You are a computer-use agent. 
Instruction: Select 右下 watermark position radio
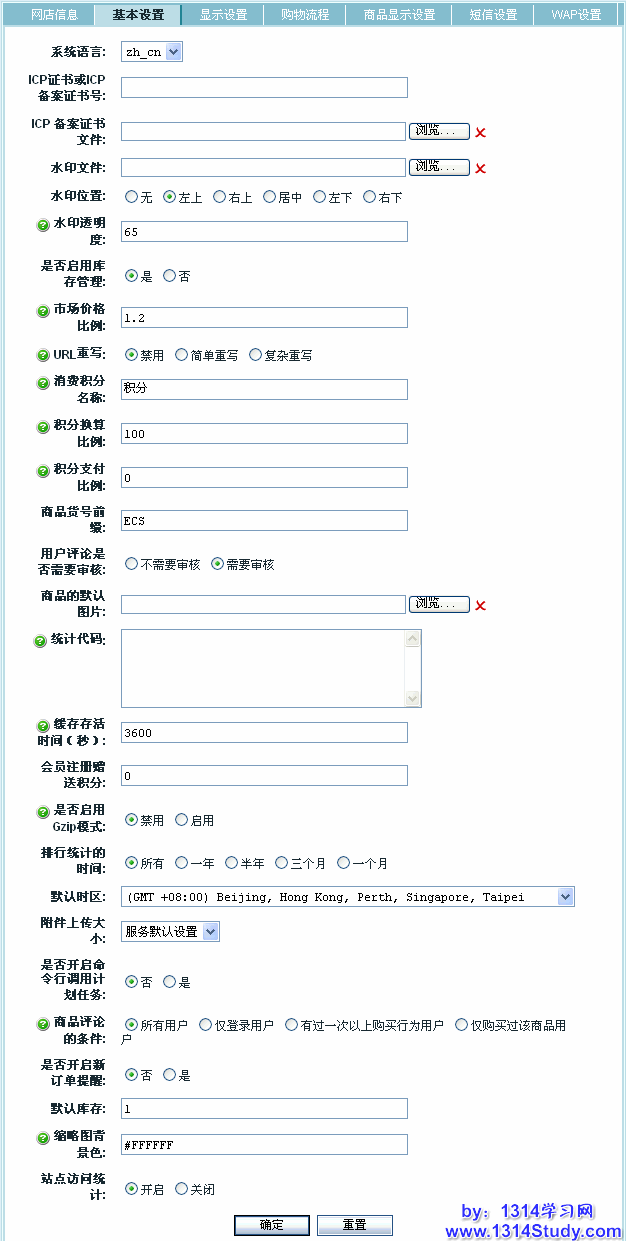coord(369,197)
